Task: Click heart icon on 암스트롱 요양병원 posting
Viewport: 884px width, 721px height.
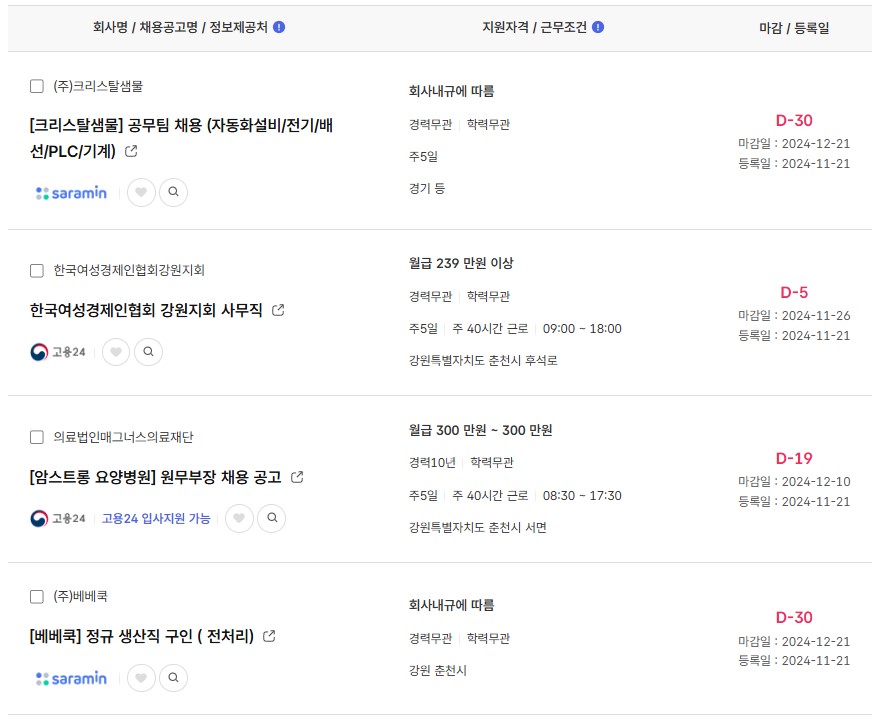Action: pyautogui.click(x=239, y=518)
